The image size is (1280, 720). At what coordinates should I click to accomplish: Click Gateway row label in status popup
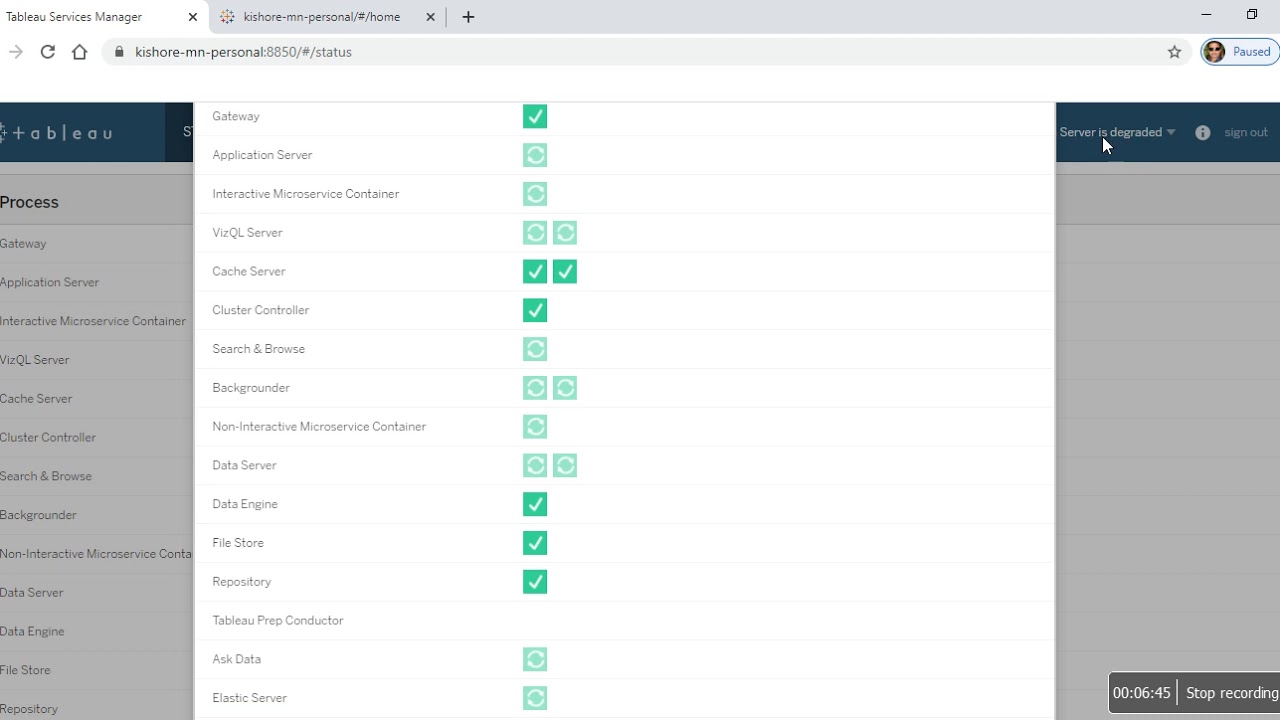point(236,116)
